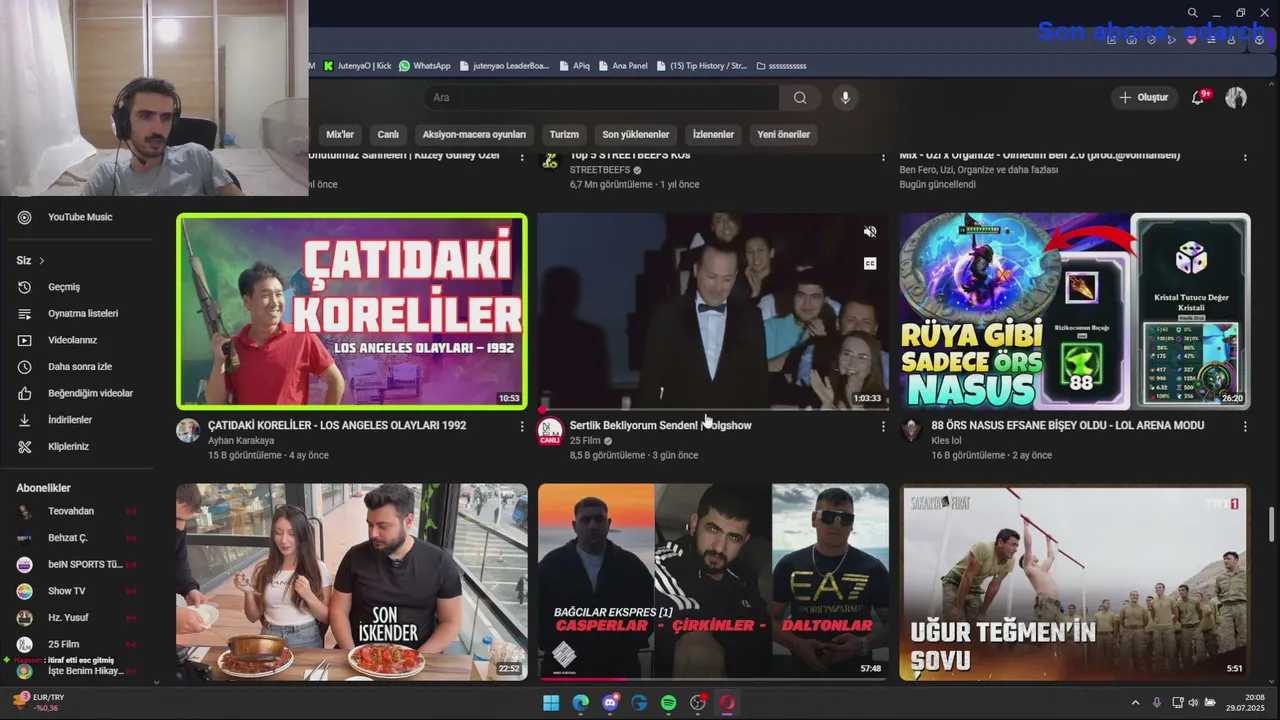Select the İzlenenler filter chip
The image size is (1280, 720).
point(713,134)
